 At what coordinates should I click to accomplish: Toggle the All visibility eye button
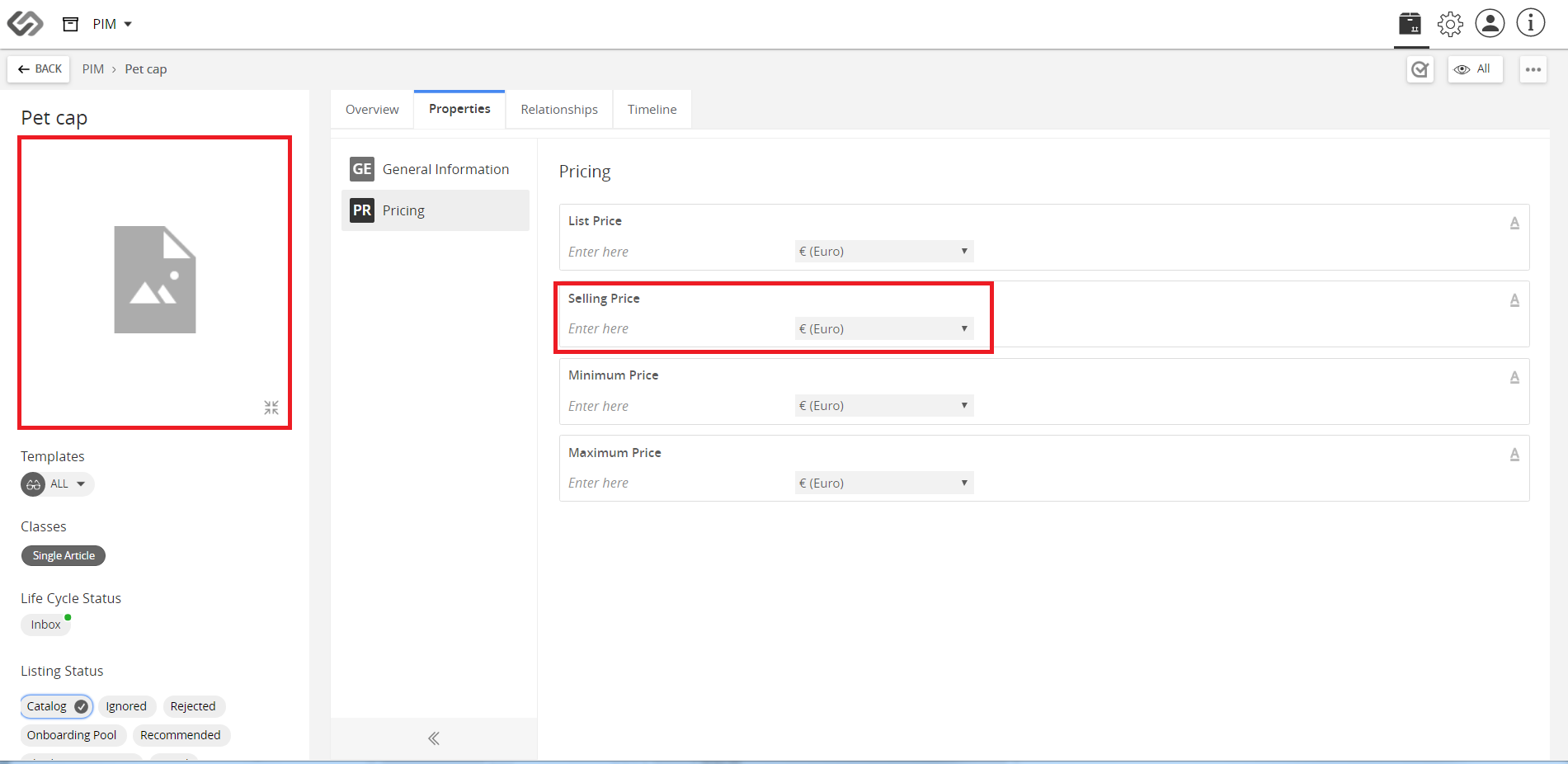click(1475, 69)
